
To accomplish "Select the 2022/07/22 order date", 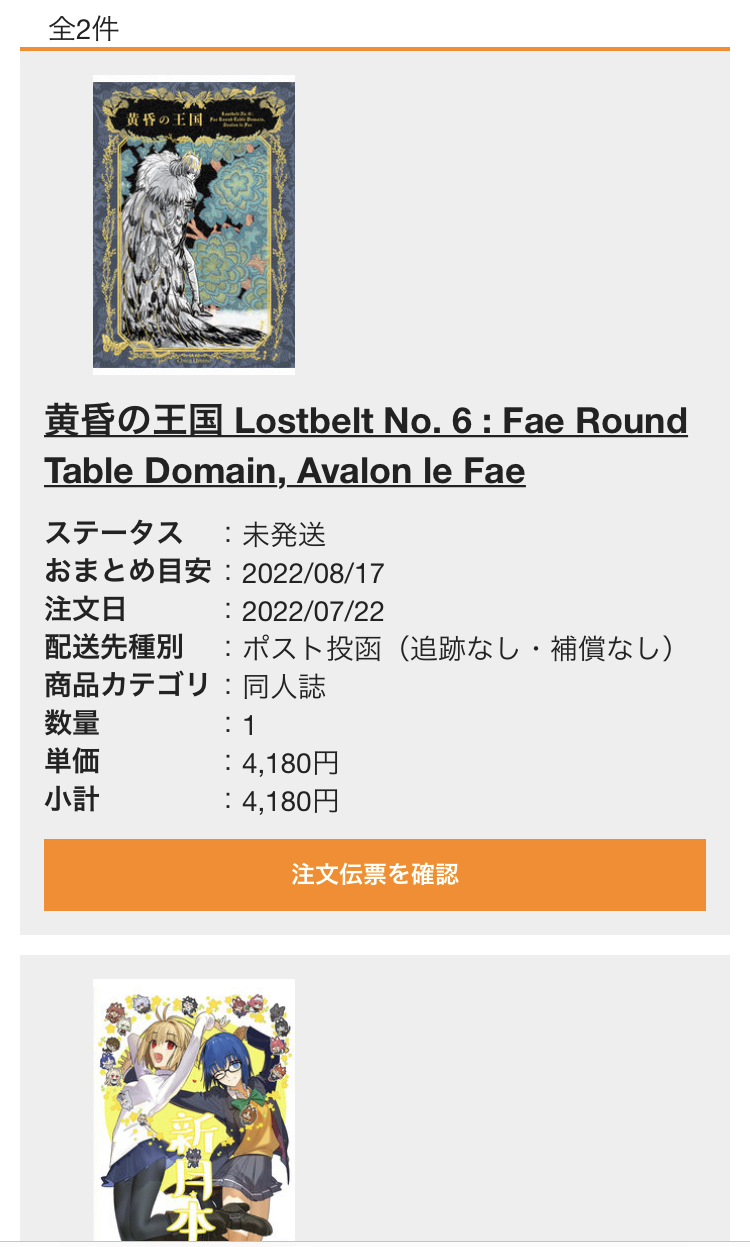I will tap(313, 611).
